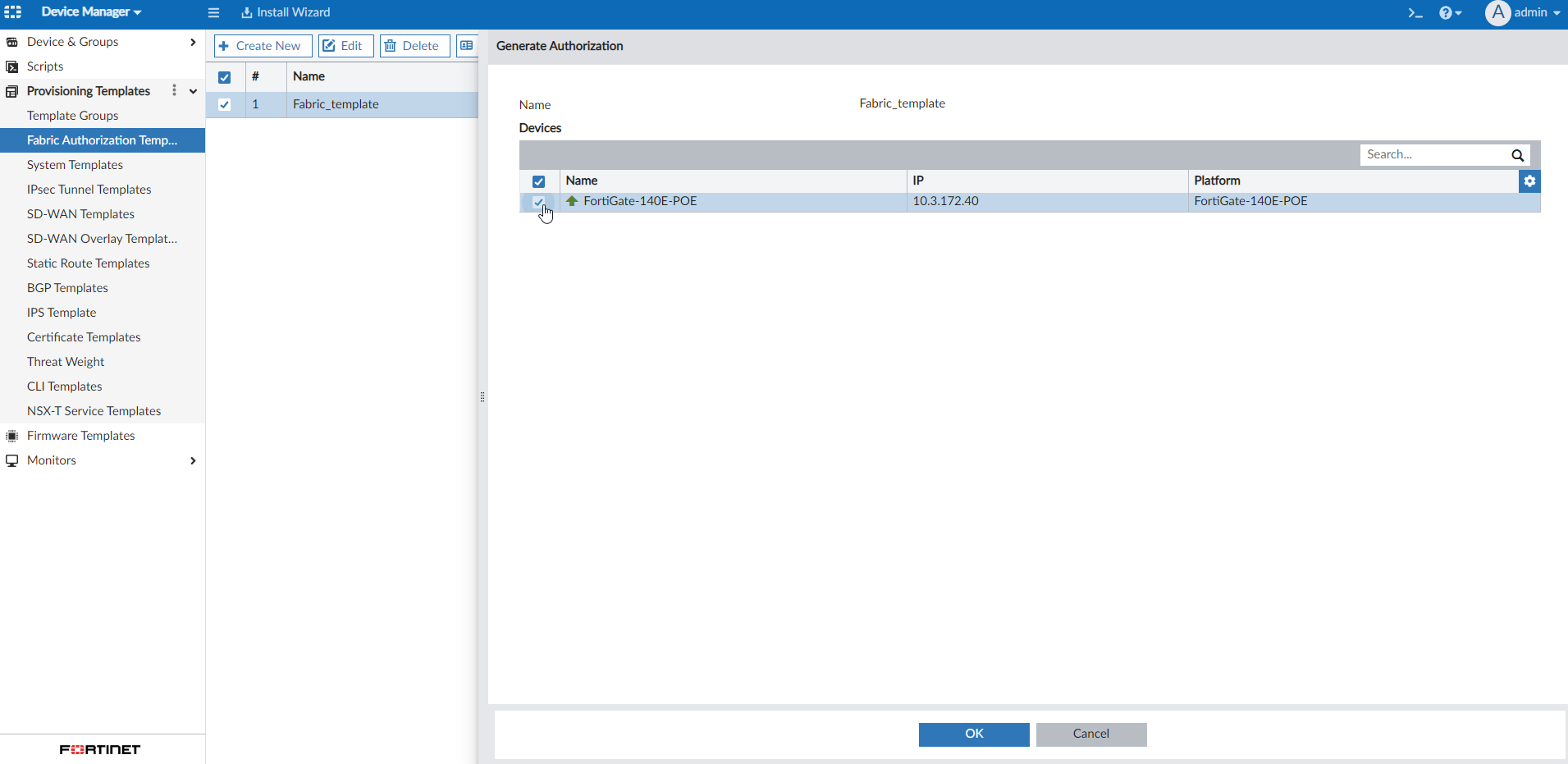Open the Device Manager module dropdown
The image size is (1568, 764).
pos(91,12)
